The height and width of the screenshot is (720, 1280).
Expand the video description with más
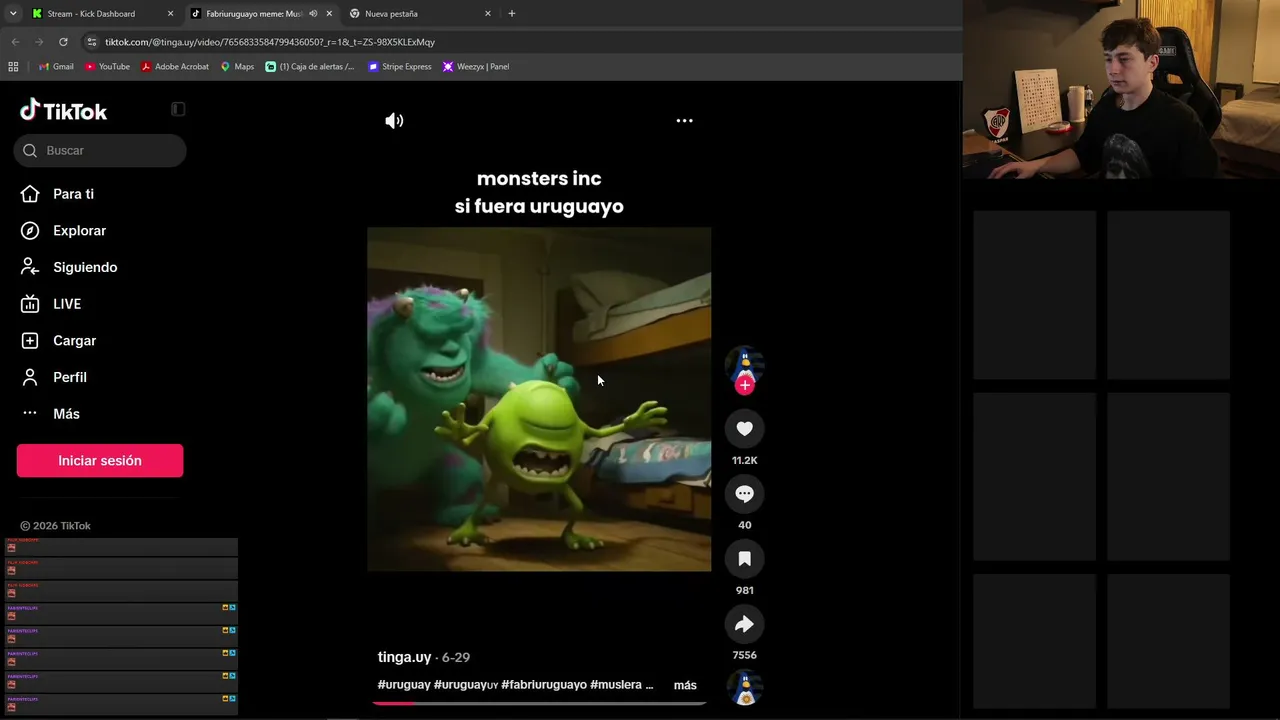pyautogui.click(x=685, y=685)
